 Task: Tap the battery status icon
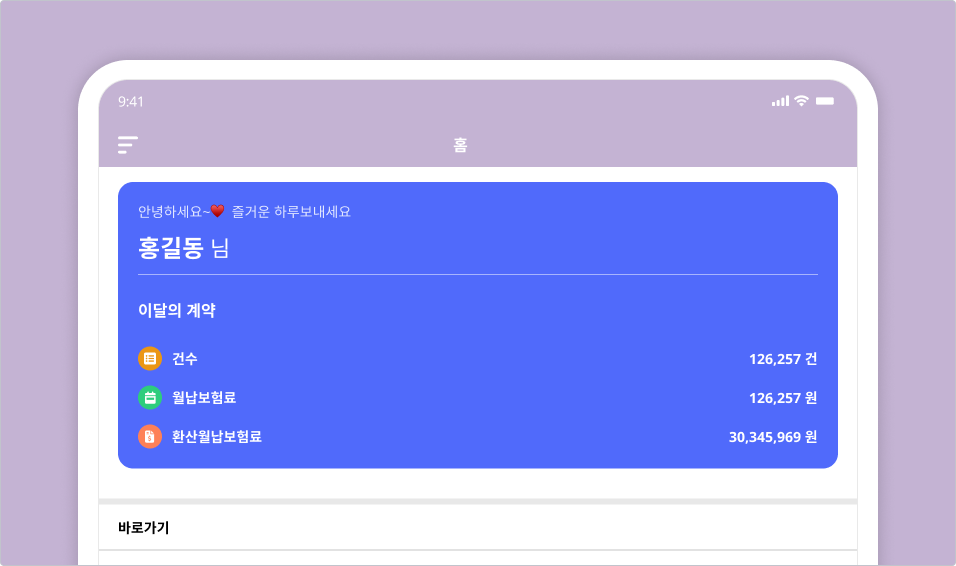pos(825,101)
